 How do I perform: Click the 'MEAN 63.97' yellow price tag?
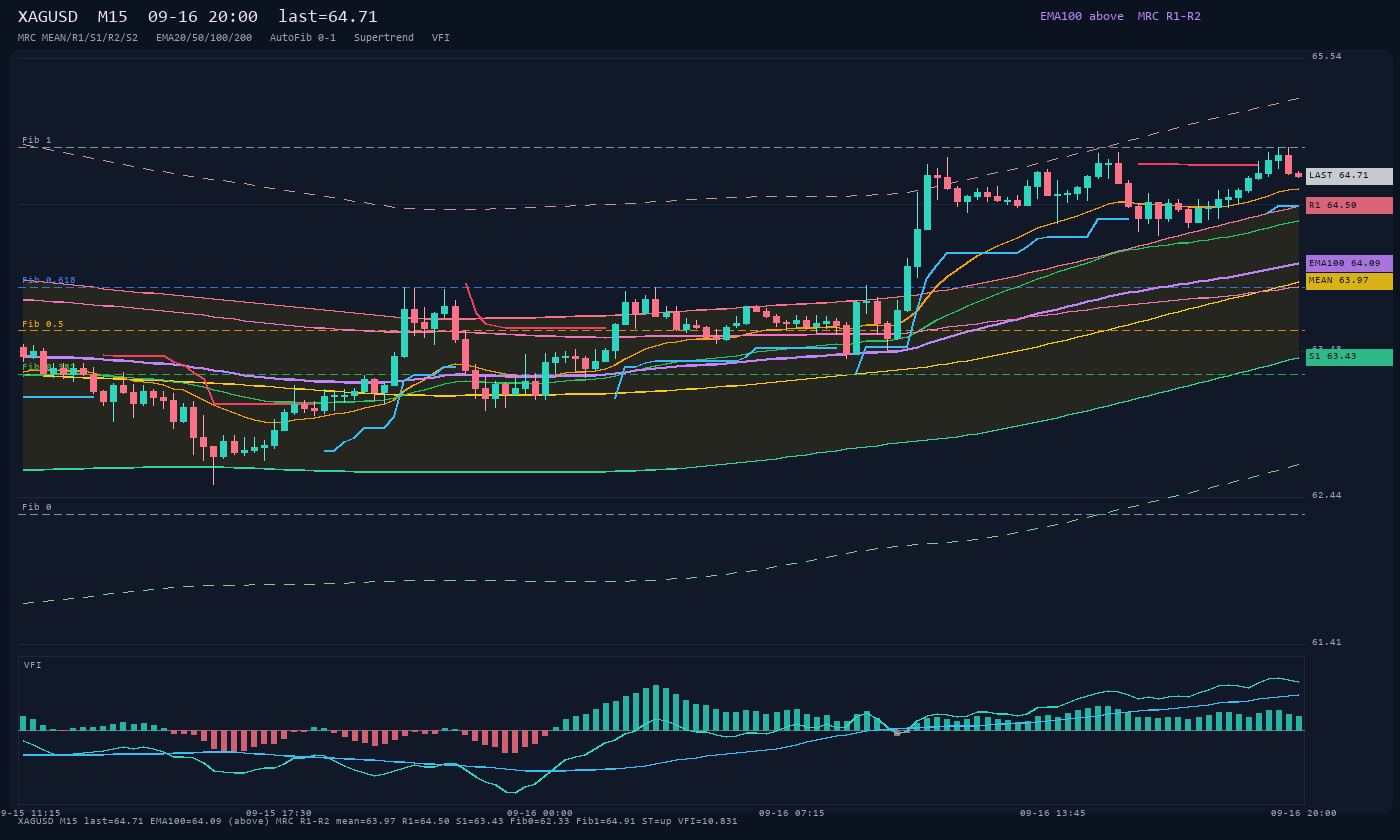pos(1349,281)
